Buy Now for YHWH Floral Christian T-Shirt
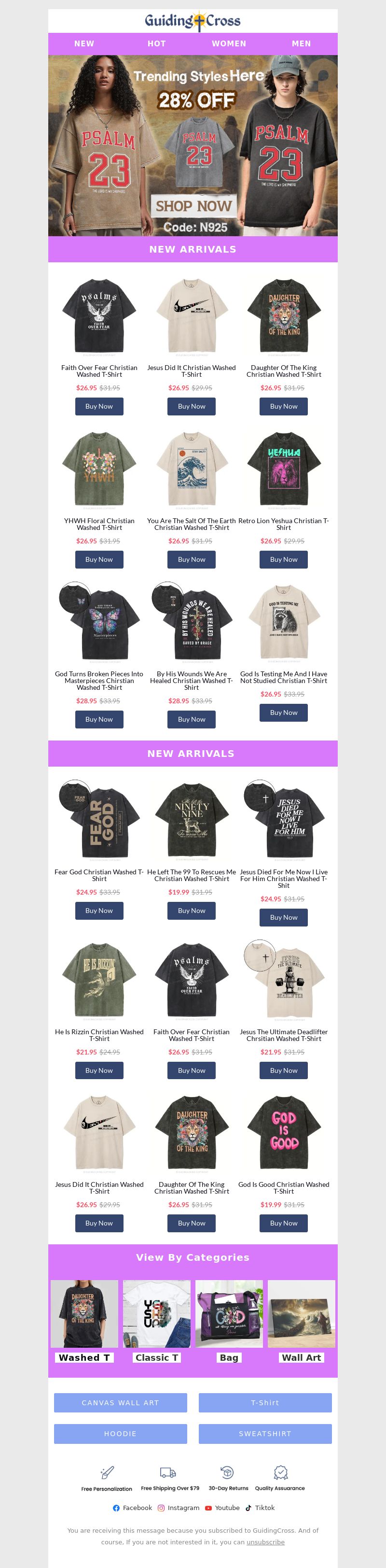The width and height of the screenshot is (386, 1568). point(99,559)
